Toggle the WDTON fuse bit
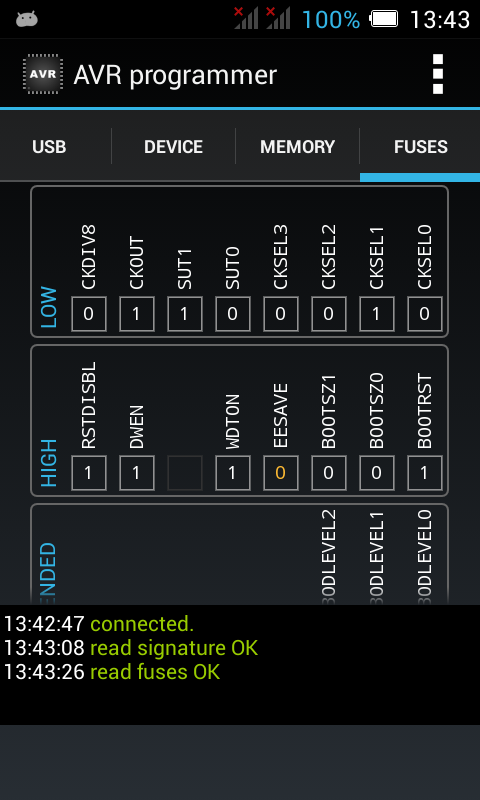480x800 pixels. pyautogui.click(x=233, y=473)
